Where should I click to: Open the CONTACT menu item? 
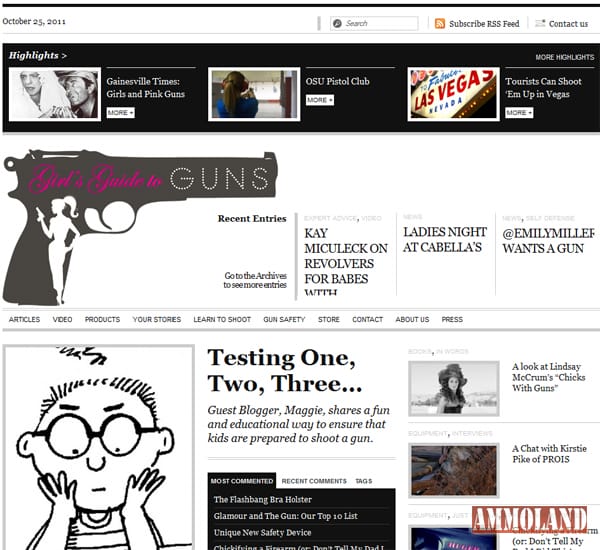(367, 319)
